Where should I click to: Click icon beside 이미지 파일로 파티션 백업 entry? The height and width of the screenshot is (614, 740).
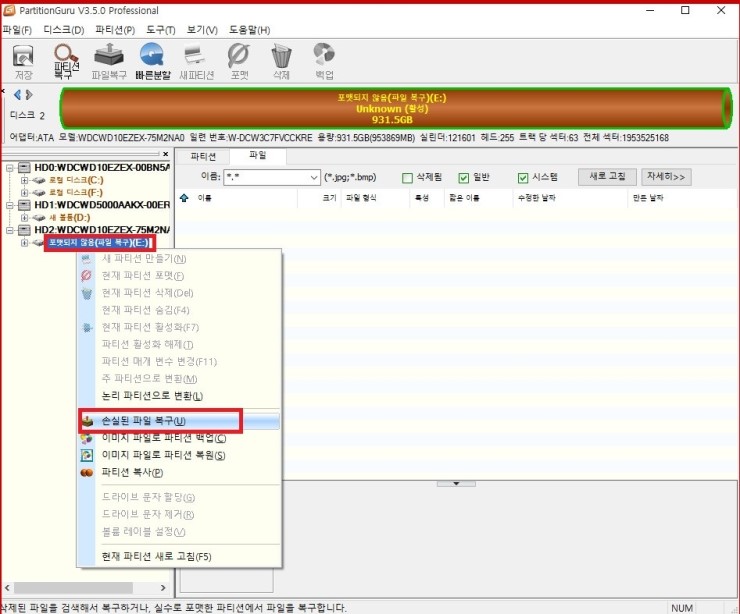coord(86,438)
